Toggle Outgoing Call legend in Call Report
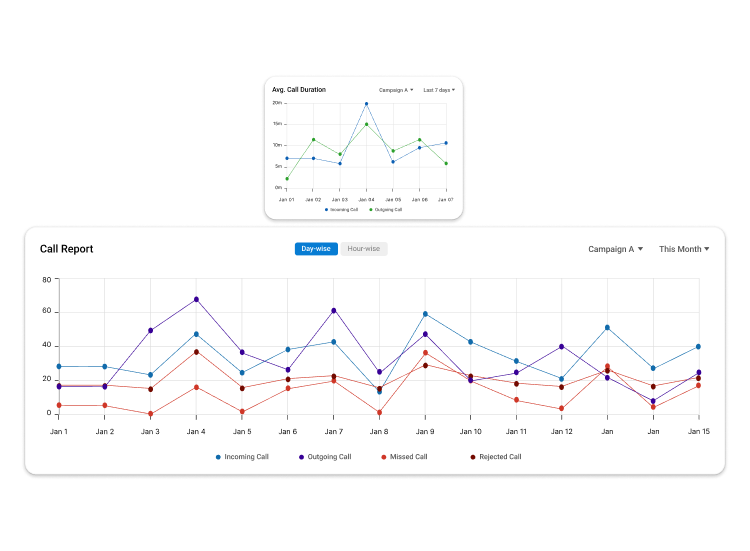The width and height of the screenshot is (750, 551). click(325, 457)
